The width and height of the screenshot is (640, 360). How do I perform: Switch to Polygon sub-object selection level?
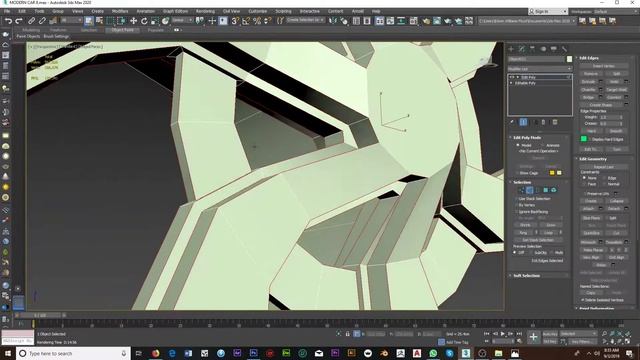[546, 190]
